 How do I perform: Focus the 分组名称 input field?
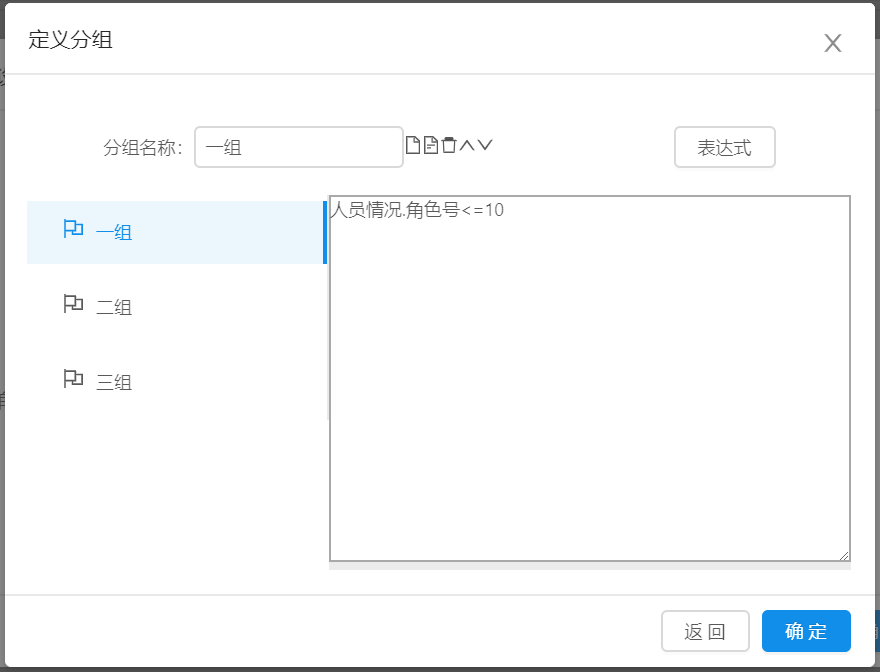(298, 148)
